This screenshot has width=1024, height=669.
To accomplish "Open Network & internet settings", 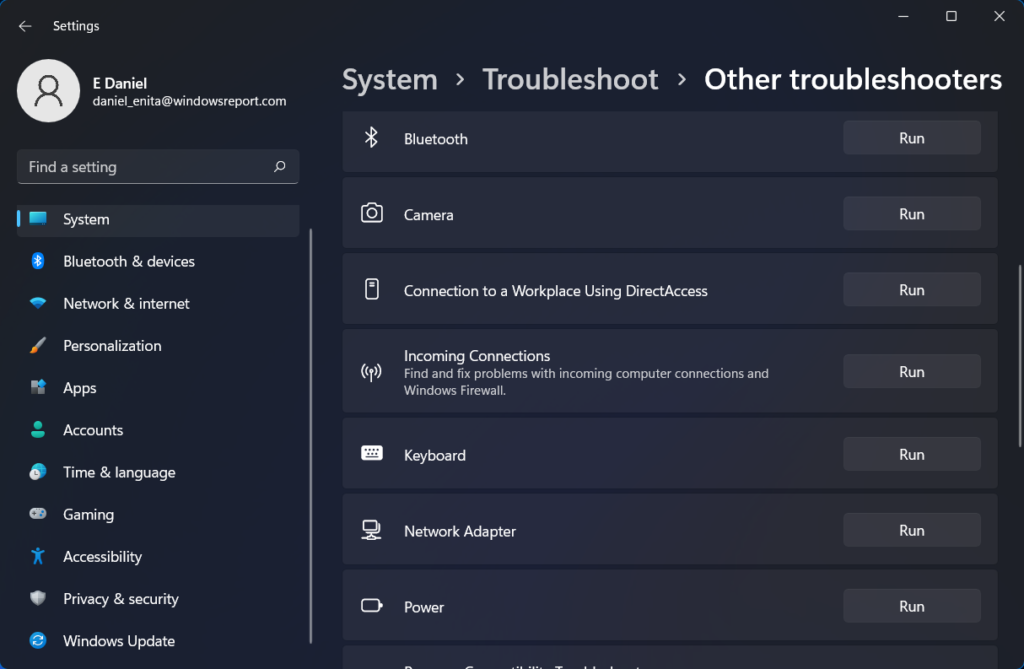I will (x=158, y=303).
